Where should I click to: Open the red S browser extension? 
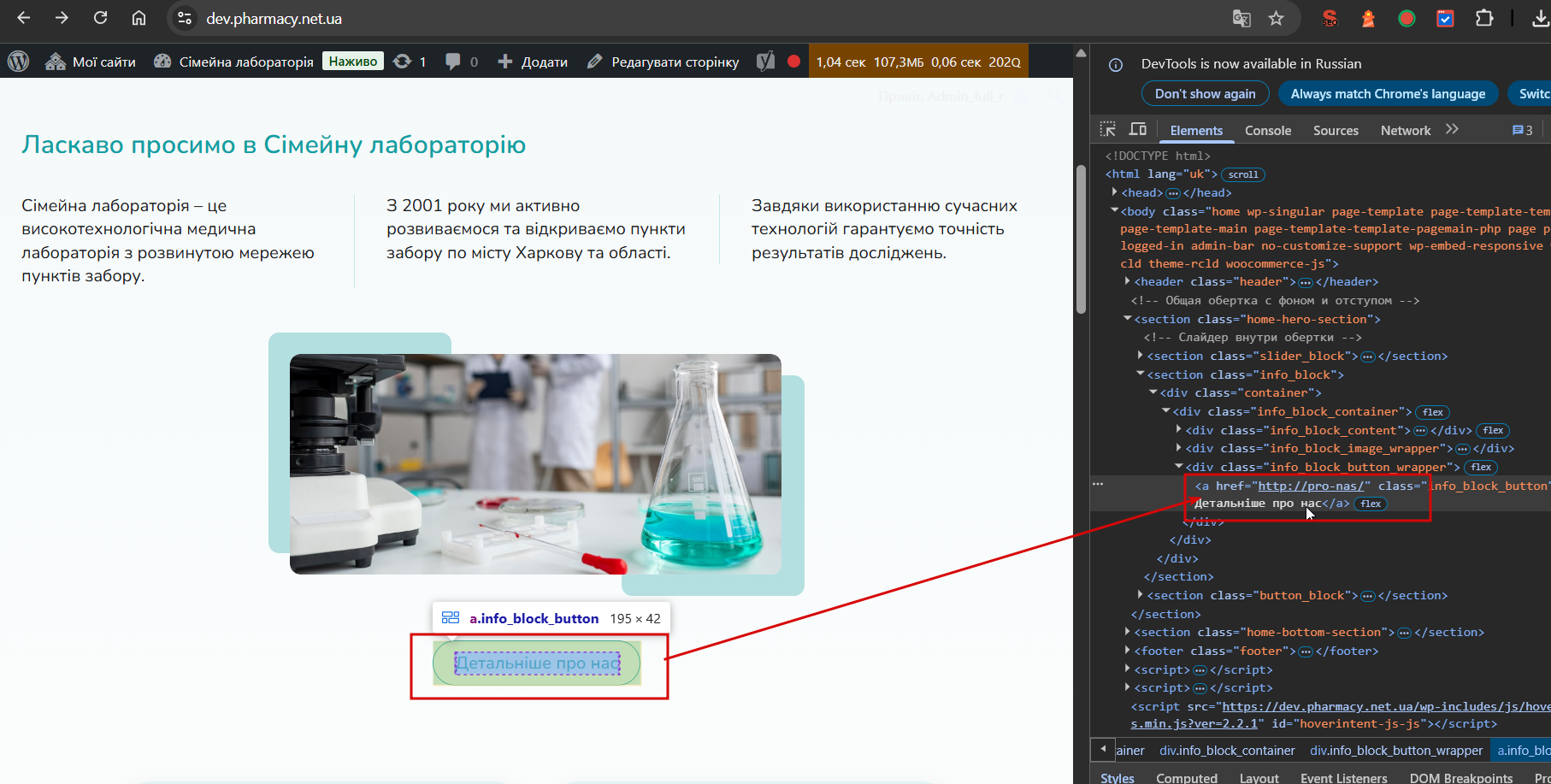point(1330,18)
